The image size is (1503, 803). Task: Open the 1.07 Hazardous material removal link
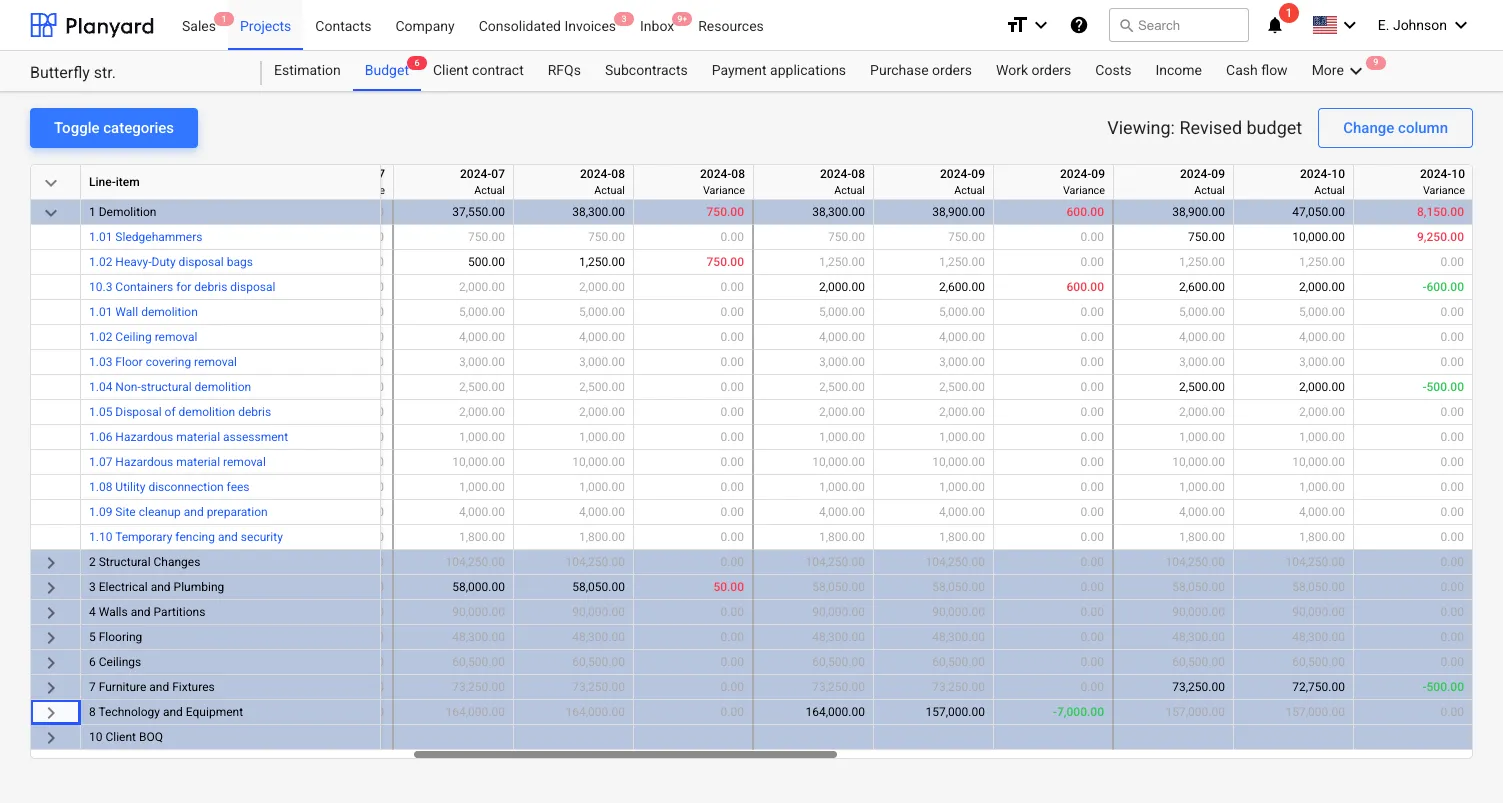point(177,462)
